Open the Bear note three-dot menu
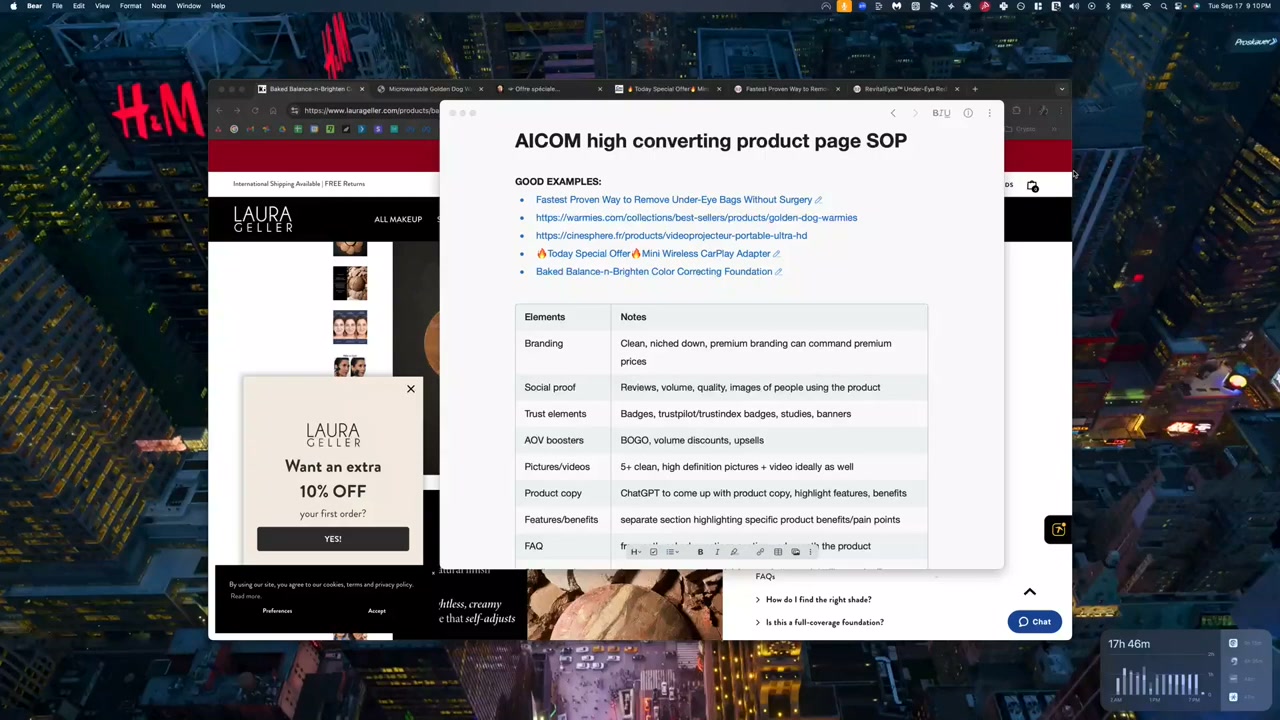The image size is (1280, 720). point(989,113)
